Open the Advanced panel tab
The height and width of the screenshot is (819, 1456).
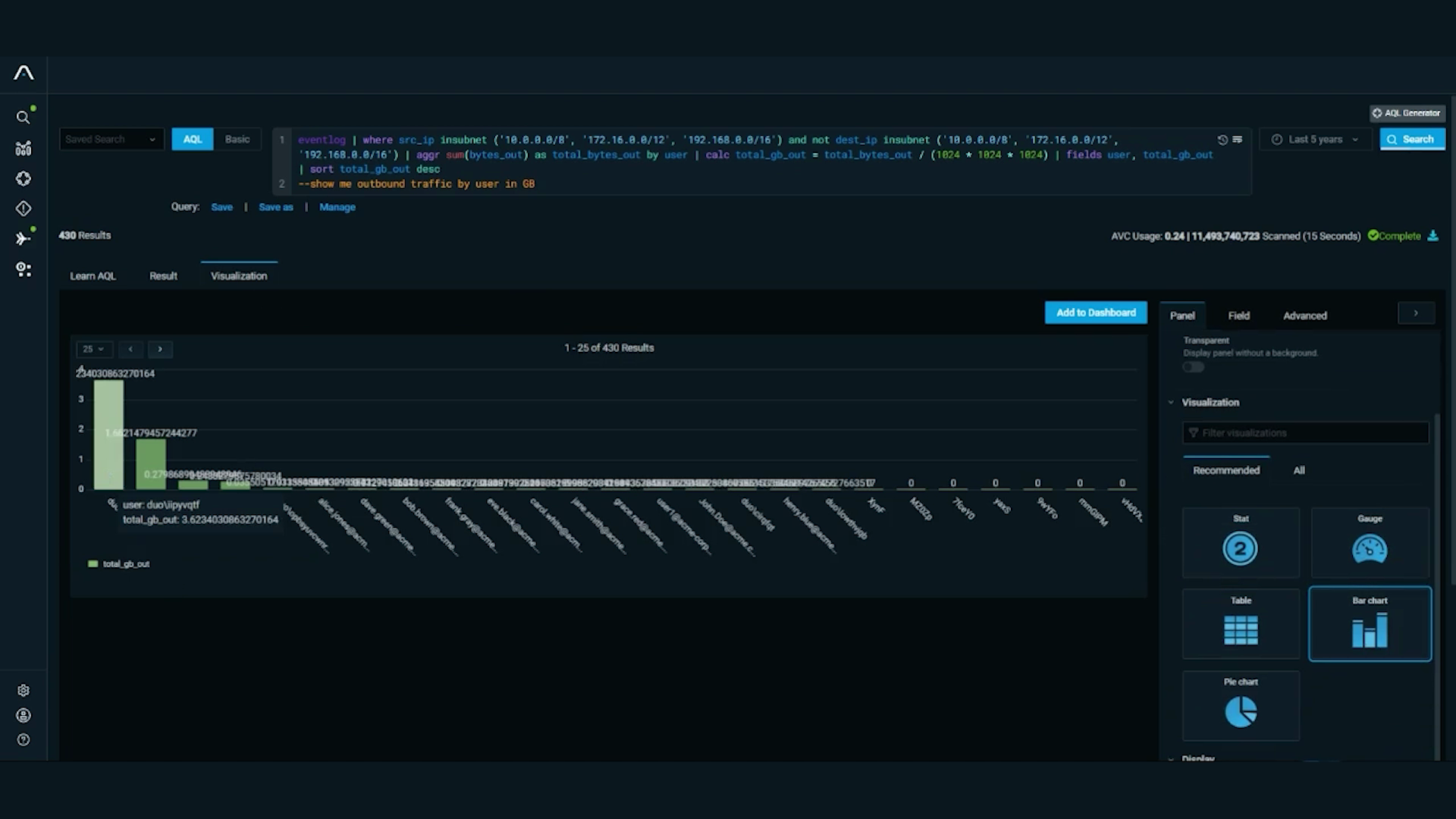[1304, 316]
